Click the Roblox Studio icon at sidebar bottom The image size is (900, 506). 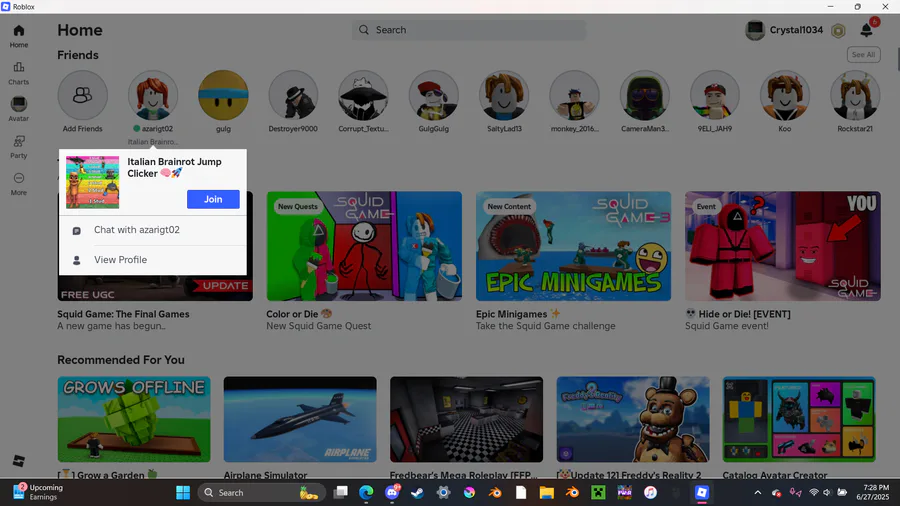(x=18, y=461)
